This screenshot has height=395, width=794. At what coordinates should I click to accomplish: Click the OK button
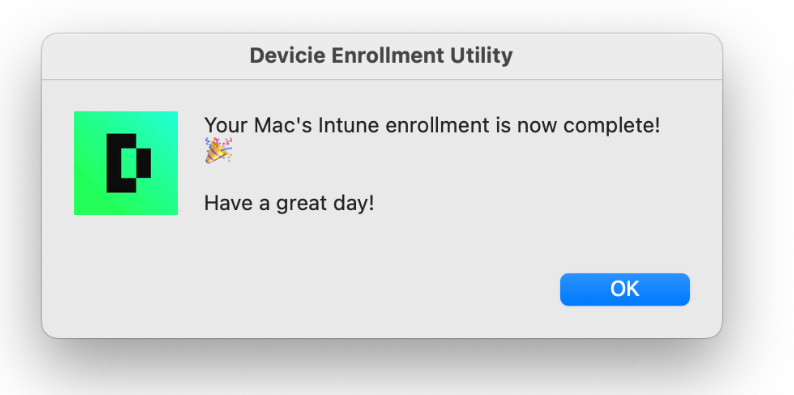pos(624,289)
